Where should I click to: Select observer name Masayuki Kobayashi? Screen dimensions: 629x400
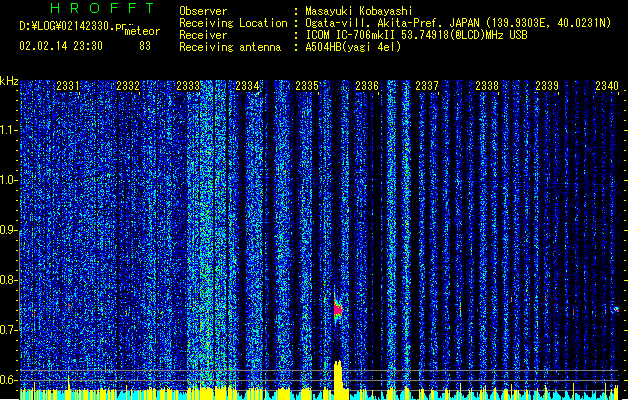click(359, 11)
